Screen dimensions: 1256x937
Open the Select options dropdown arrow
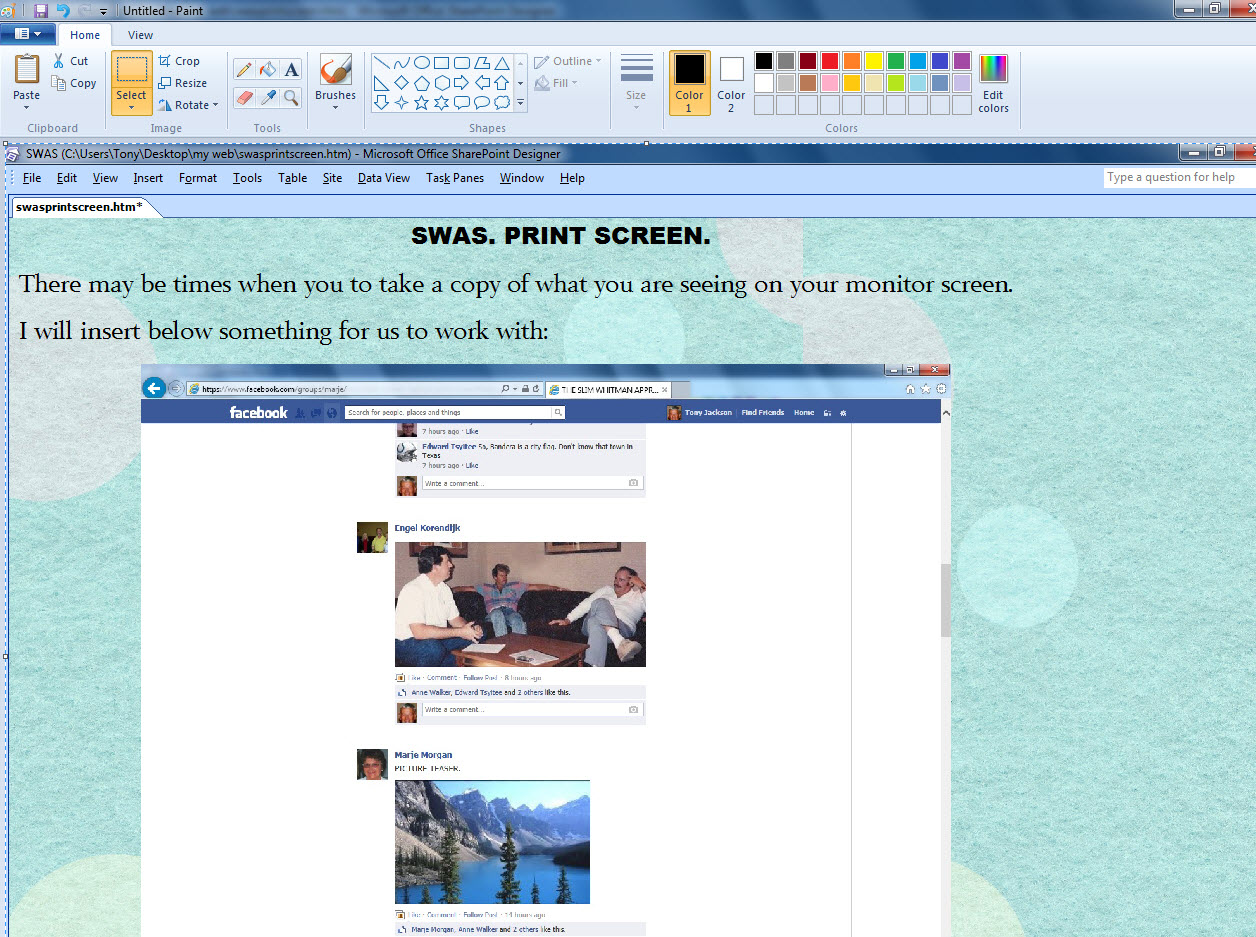[131, 107]
